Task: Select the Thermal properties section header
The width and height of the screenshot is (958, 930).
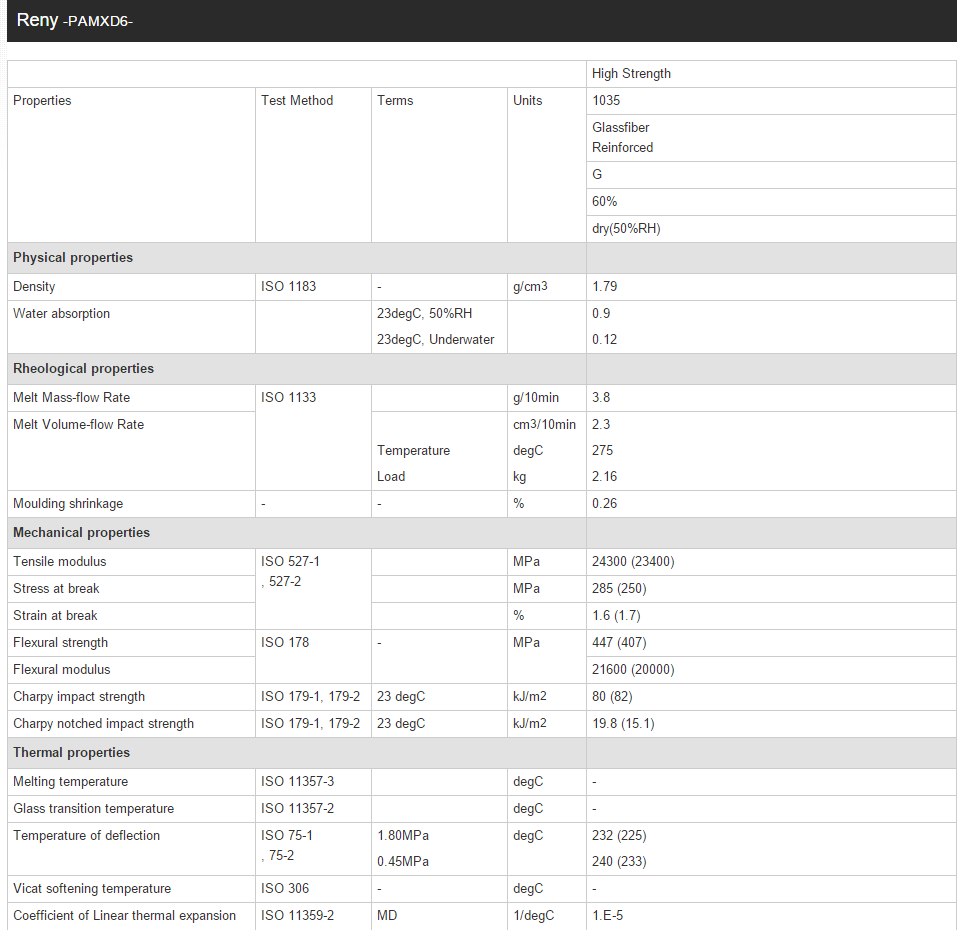Action: [71, 752]
